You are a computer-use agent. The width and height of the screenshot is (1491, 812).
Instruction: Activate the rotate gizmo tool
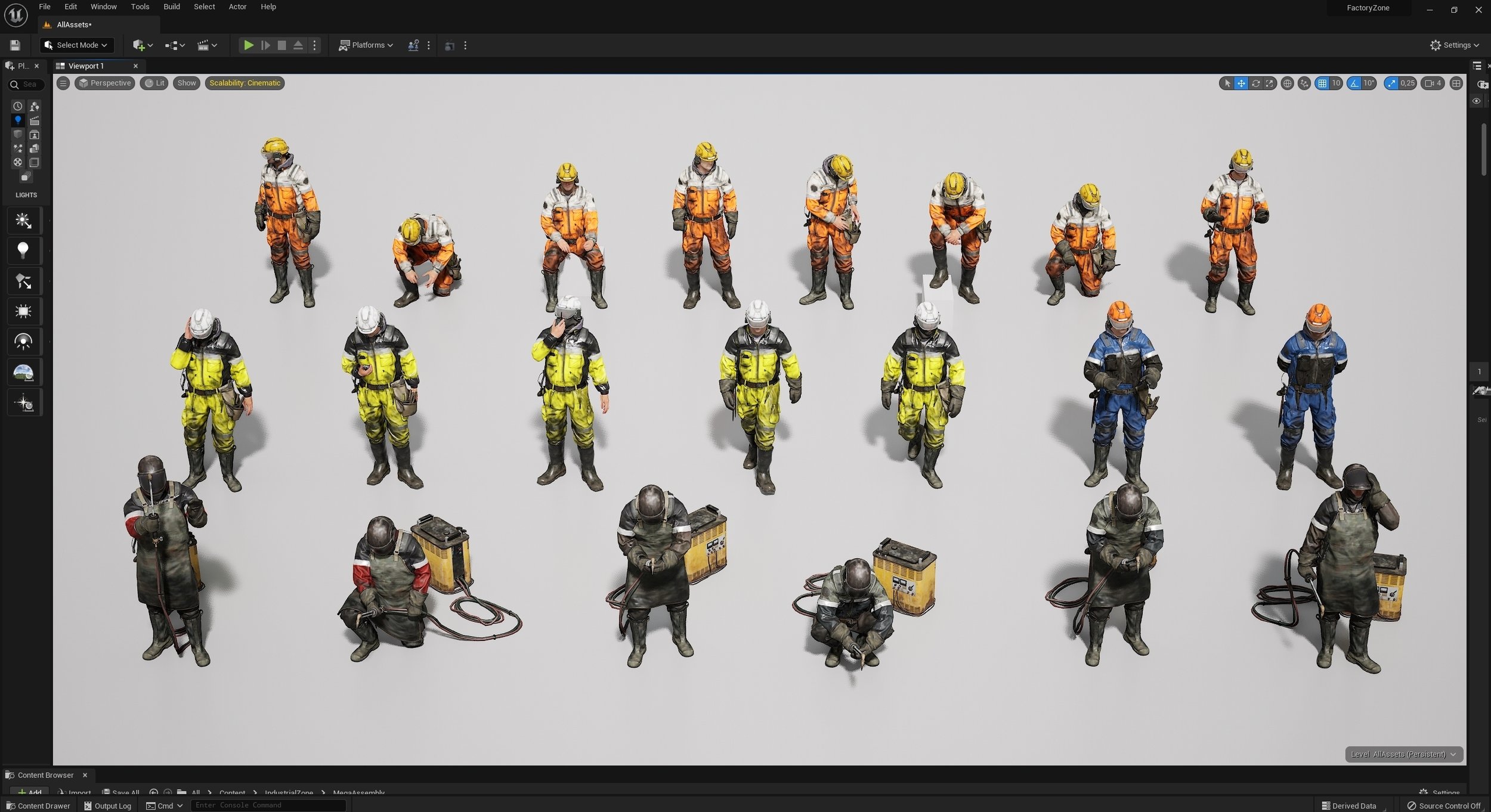[1255, 83]
